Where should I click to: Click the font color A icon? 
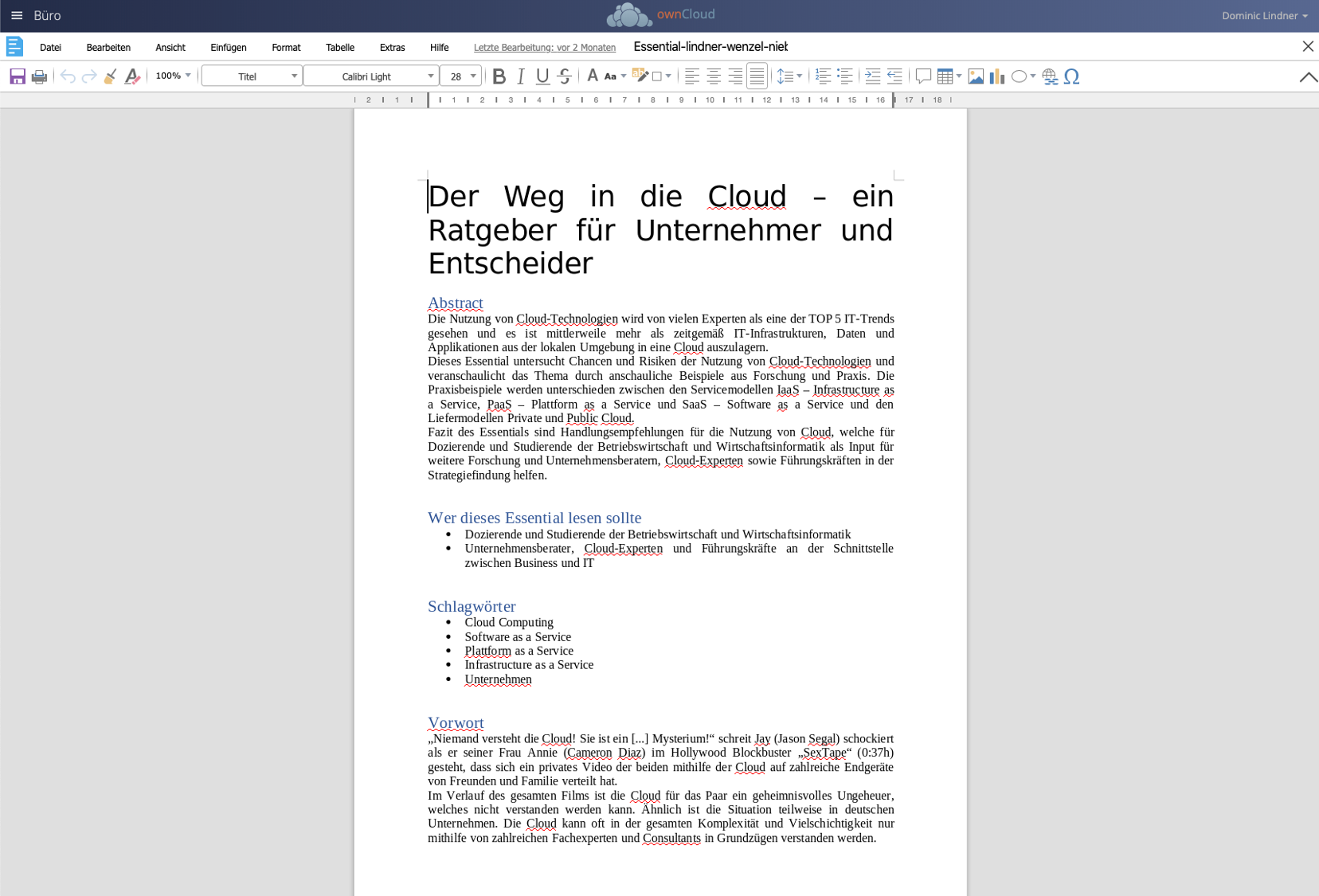(x=593, y=76)
